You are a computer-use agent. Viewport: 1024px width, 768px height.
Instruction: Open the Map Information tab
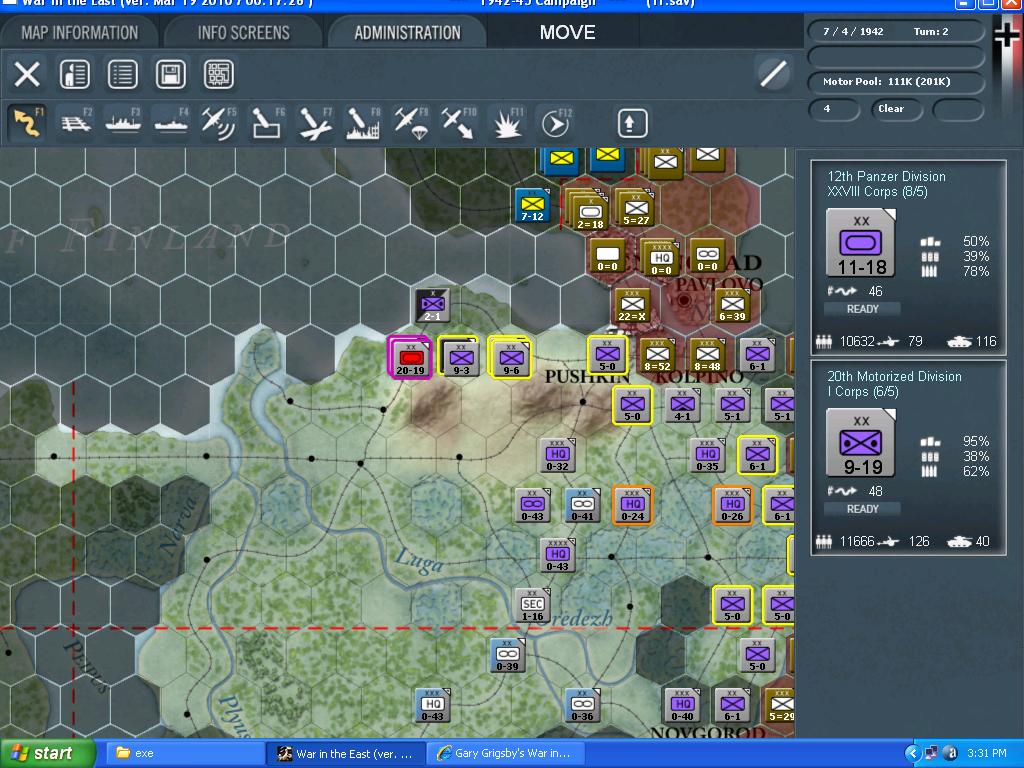click(79, 32)
